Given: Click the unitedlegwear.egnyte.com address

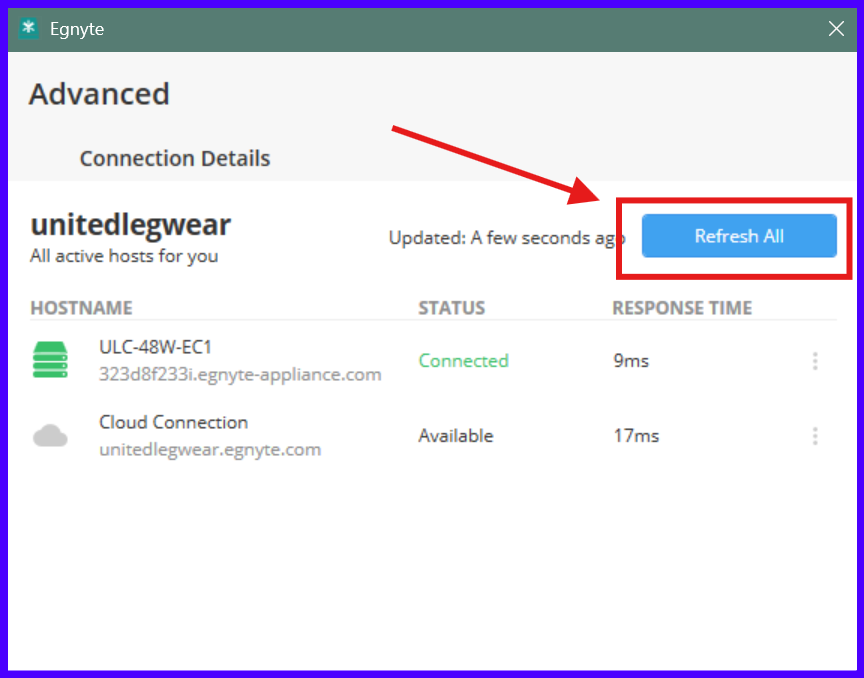Looking at the screenshot, I should (210, 449).
